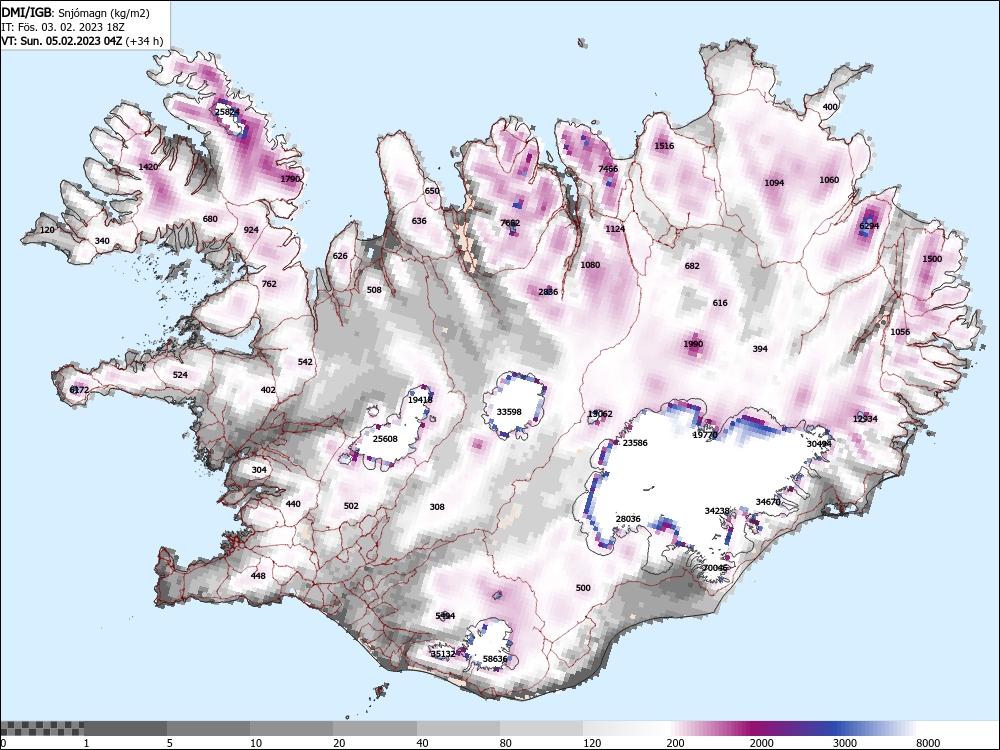Click the map value 1124
This screenshot has height=750, width=1000.
tap(615, 229)
